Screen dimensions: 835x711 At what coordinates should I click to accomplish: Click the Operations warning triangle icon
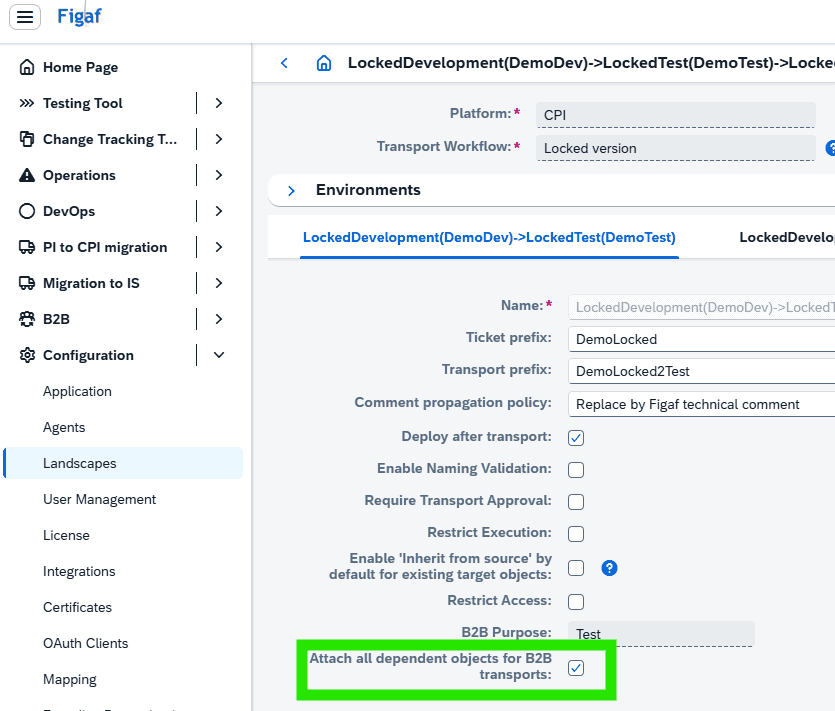pos(27,175)
